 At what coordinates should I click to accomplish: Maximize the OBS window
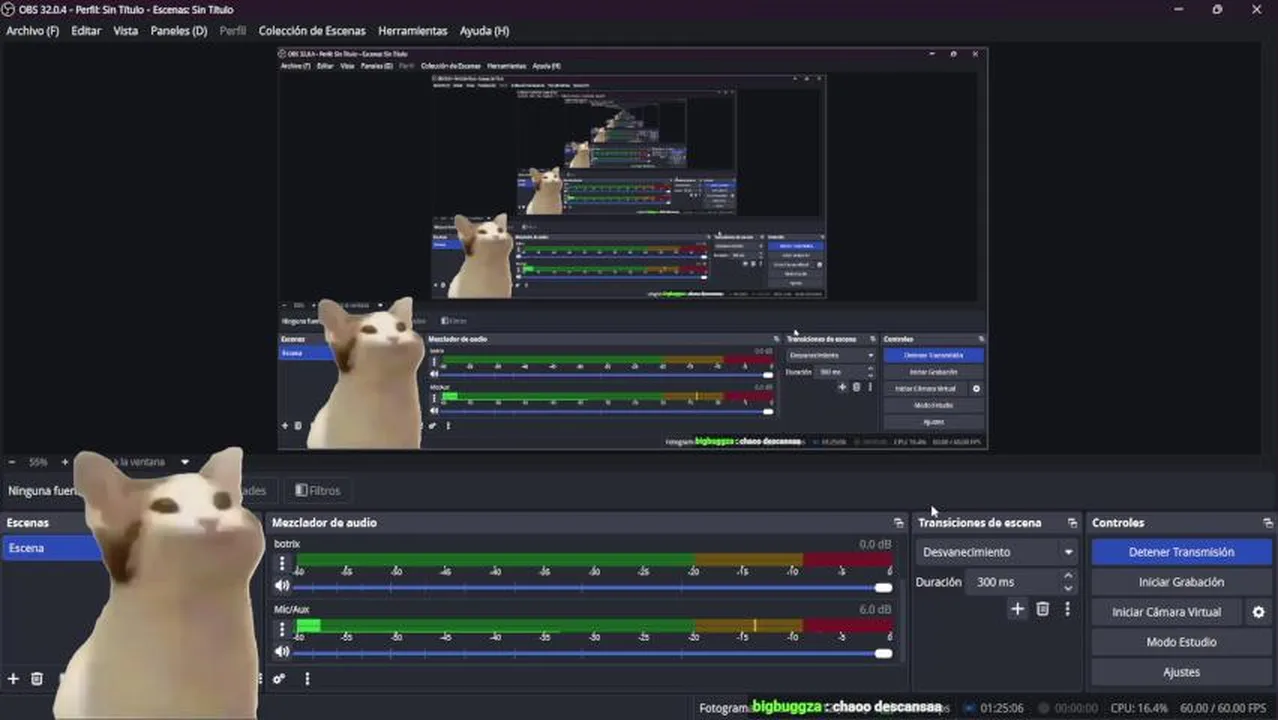pos(1217,9)
